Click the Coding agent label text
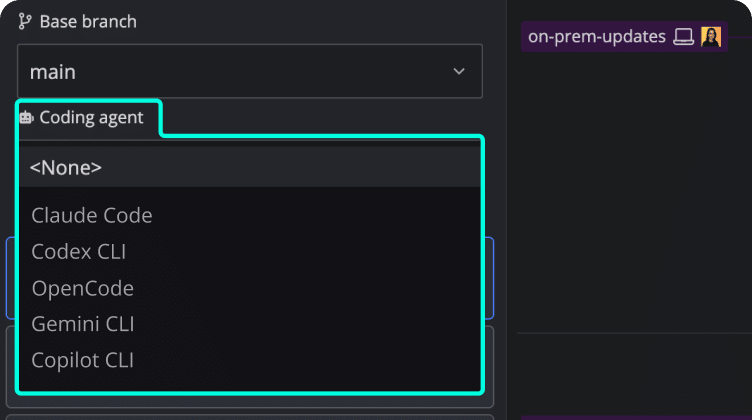752x420 pixels. click(x=91, y=118)
